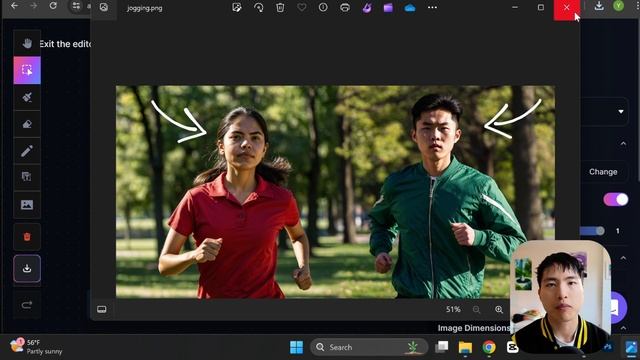Open Task View from the taskbar
The height and width of the screenshot is (360, 640).
[442, 347]
